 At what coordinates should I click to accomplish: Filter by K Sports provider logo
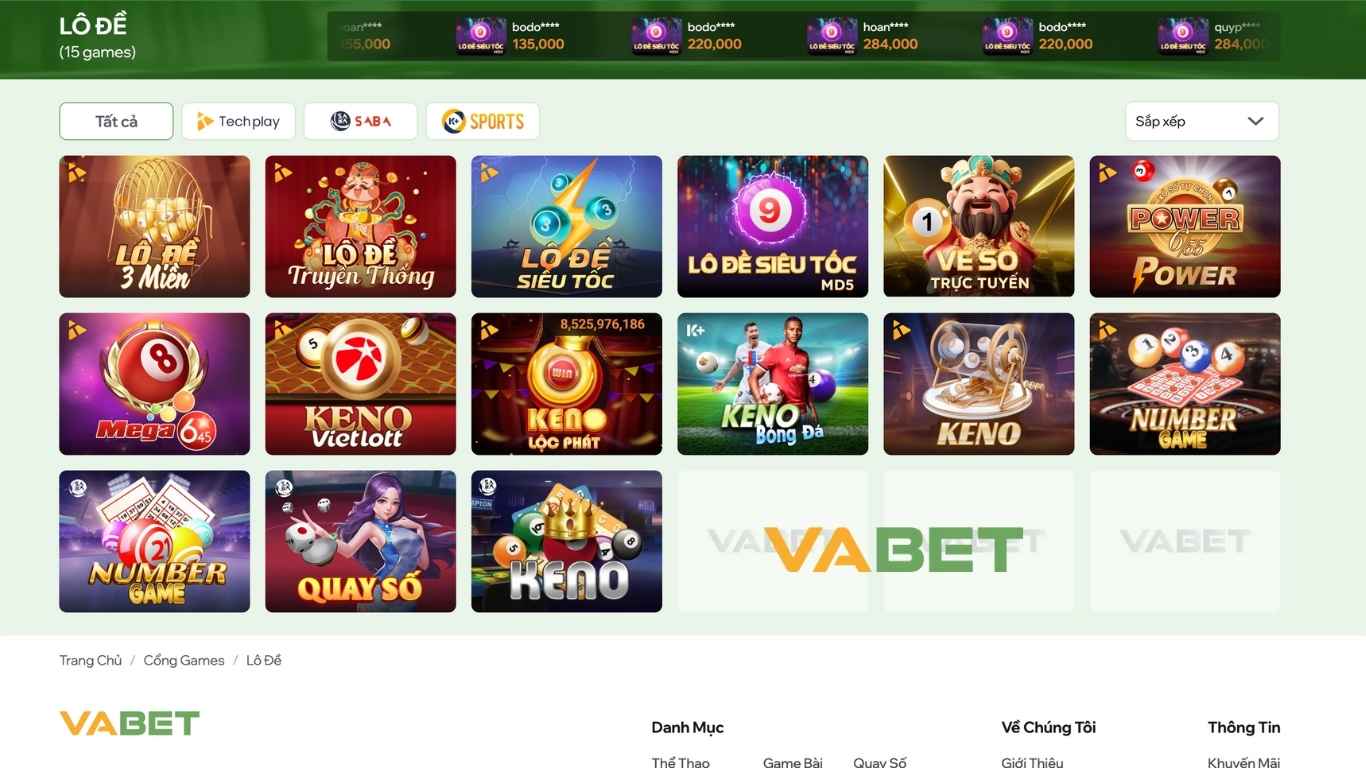point(482,121)
